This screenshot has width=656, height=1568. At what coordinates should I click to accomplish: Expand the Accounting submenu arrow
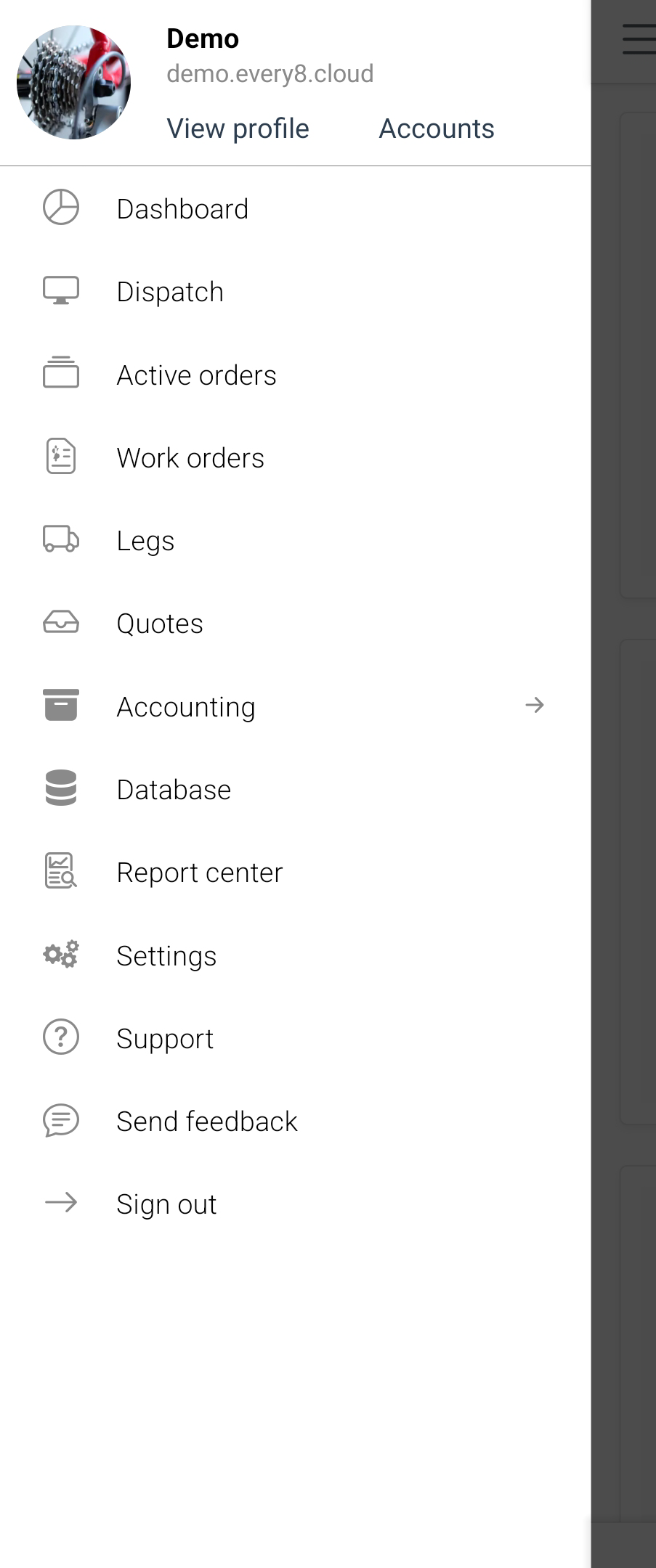tap(535, 705)
